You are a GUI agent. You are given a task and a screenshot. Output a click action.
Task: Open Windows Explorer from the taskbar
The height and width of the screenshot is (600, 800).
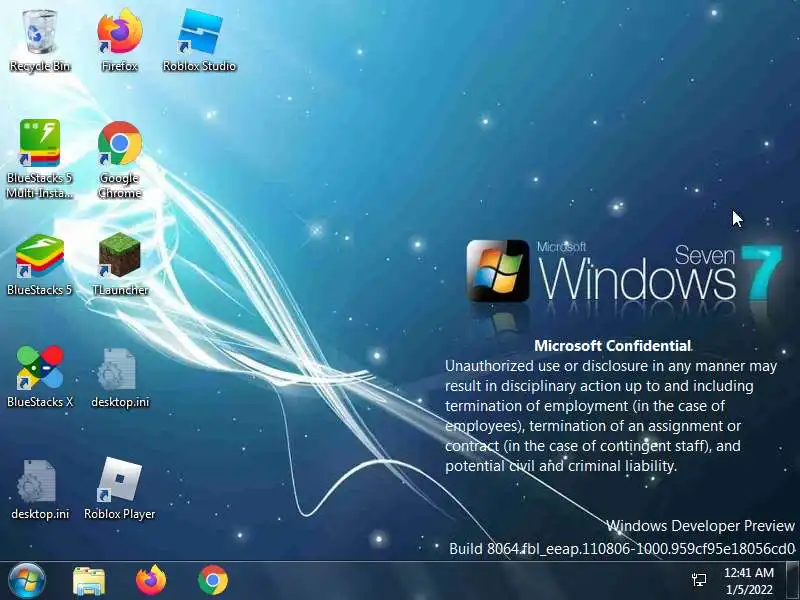[x=89, y=581]
